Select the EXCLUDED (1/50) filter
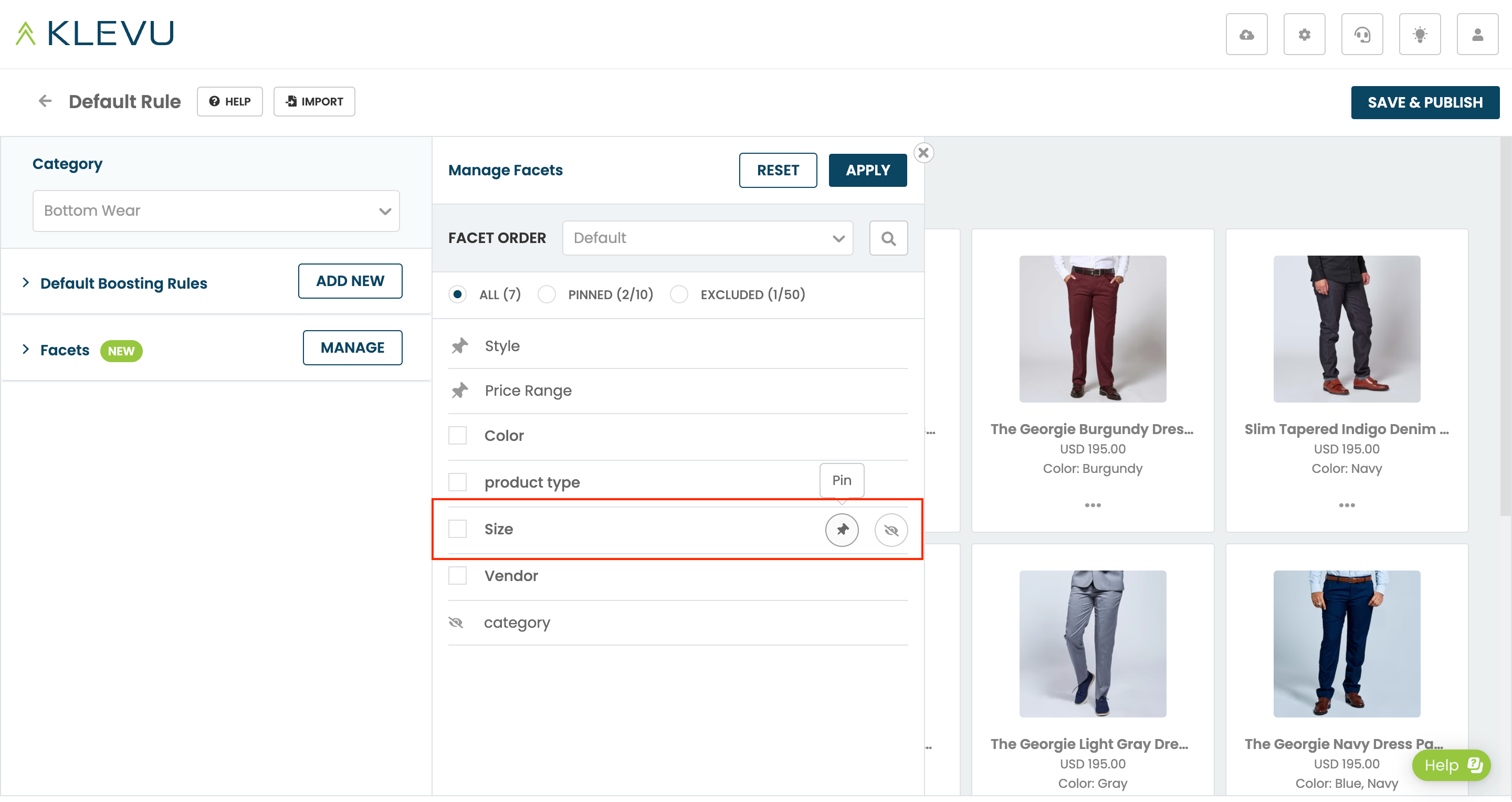The image size is (1512, 802). [x=679, y=294]
